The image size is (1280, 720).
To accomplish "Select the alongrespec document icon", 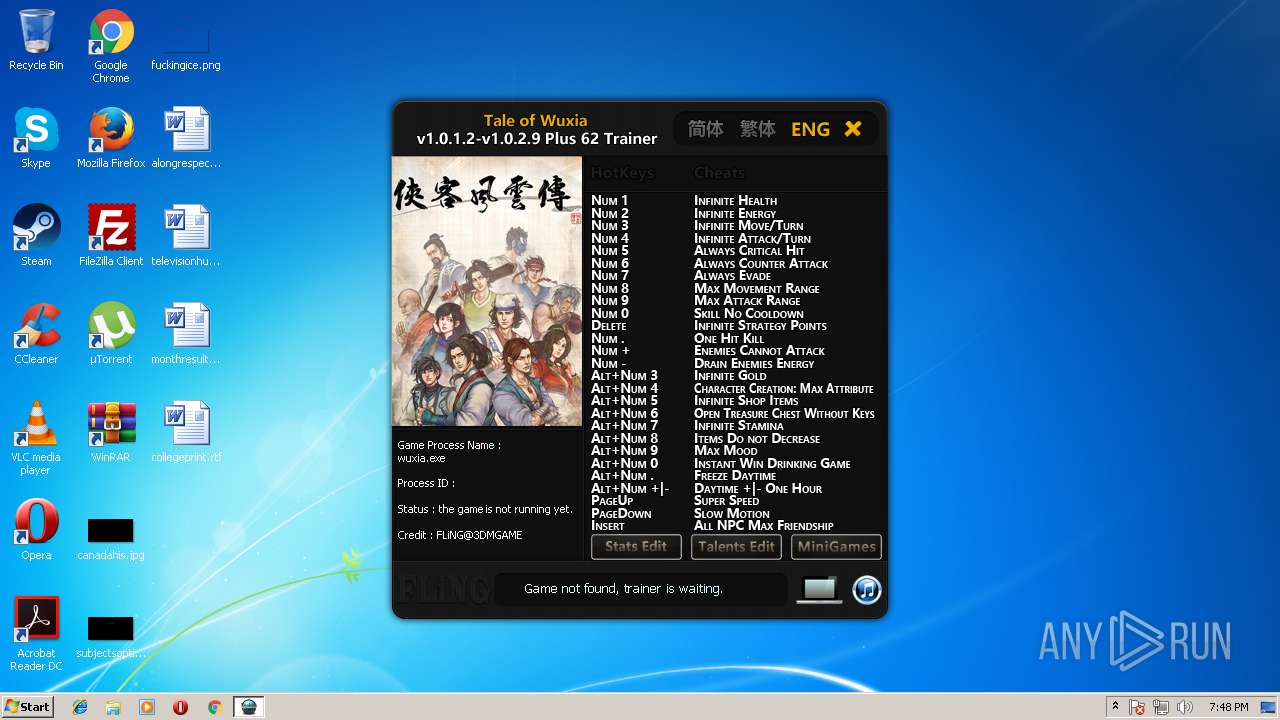I will pyautogui.click(x=186, y=138).
